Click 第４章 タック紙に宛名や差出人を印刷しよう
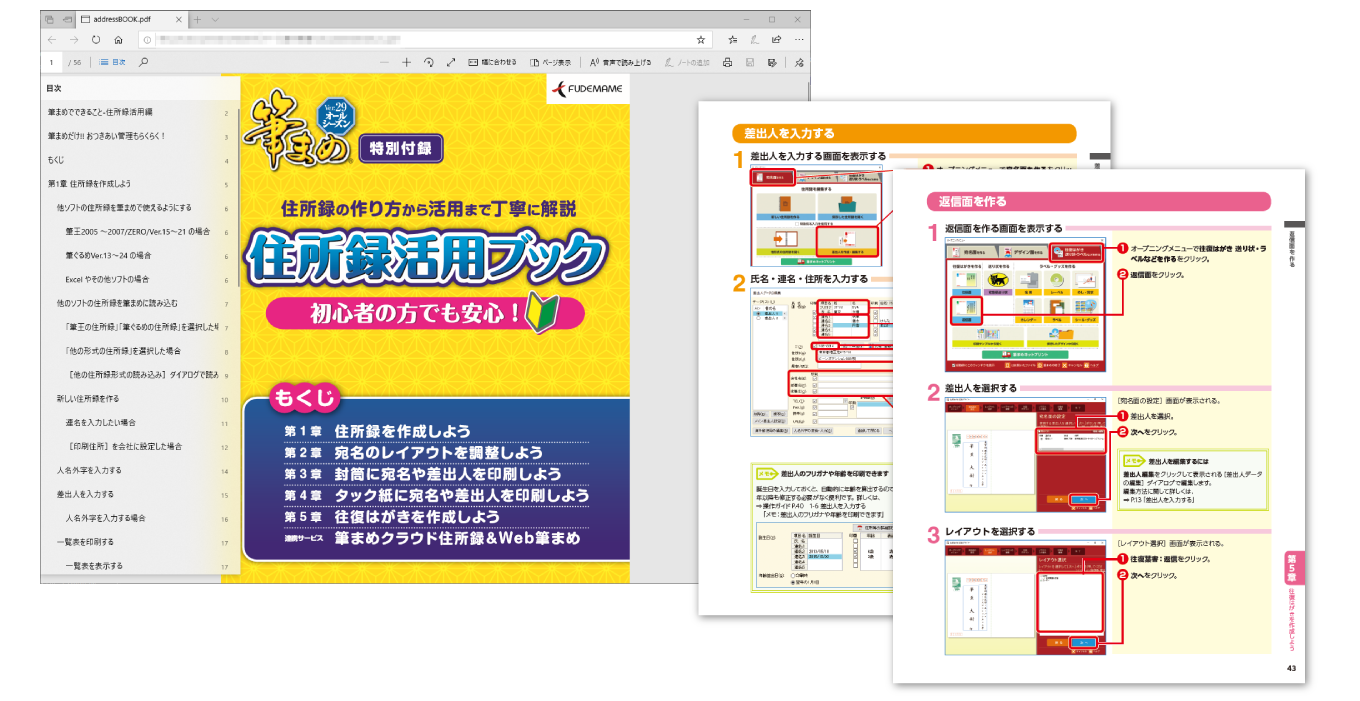The height and width of the screenshot is (701, 1360). click(x=436, y=495)
